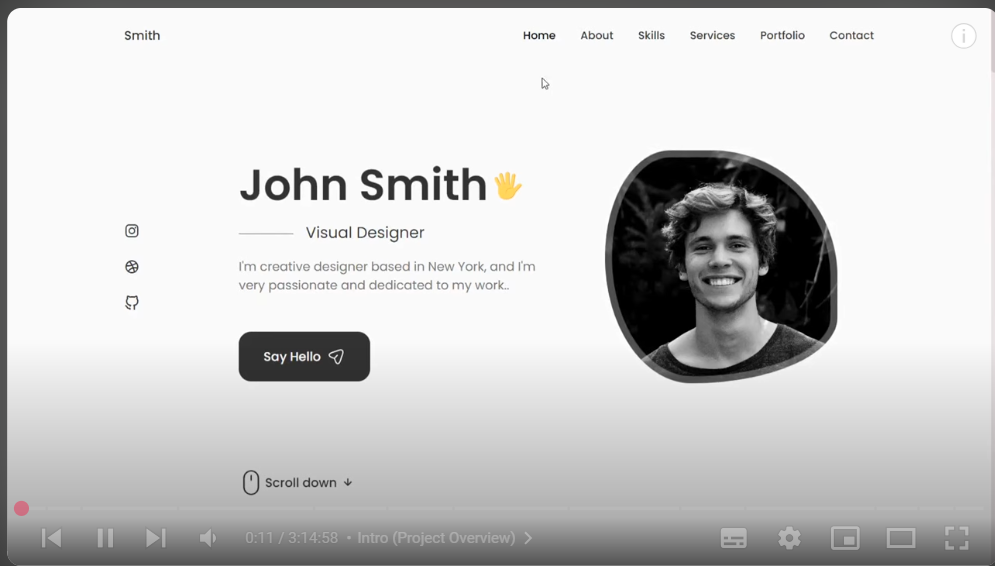This screenshot has width=995, height=566.
Task: Toggle miniplayer mode
Action: 845,538
